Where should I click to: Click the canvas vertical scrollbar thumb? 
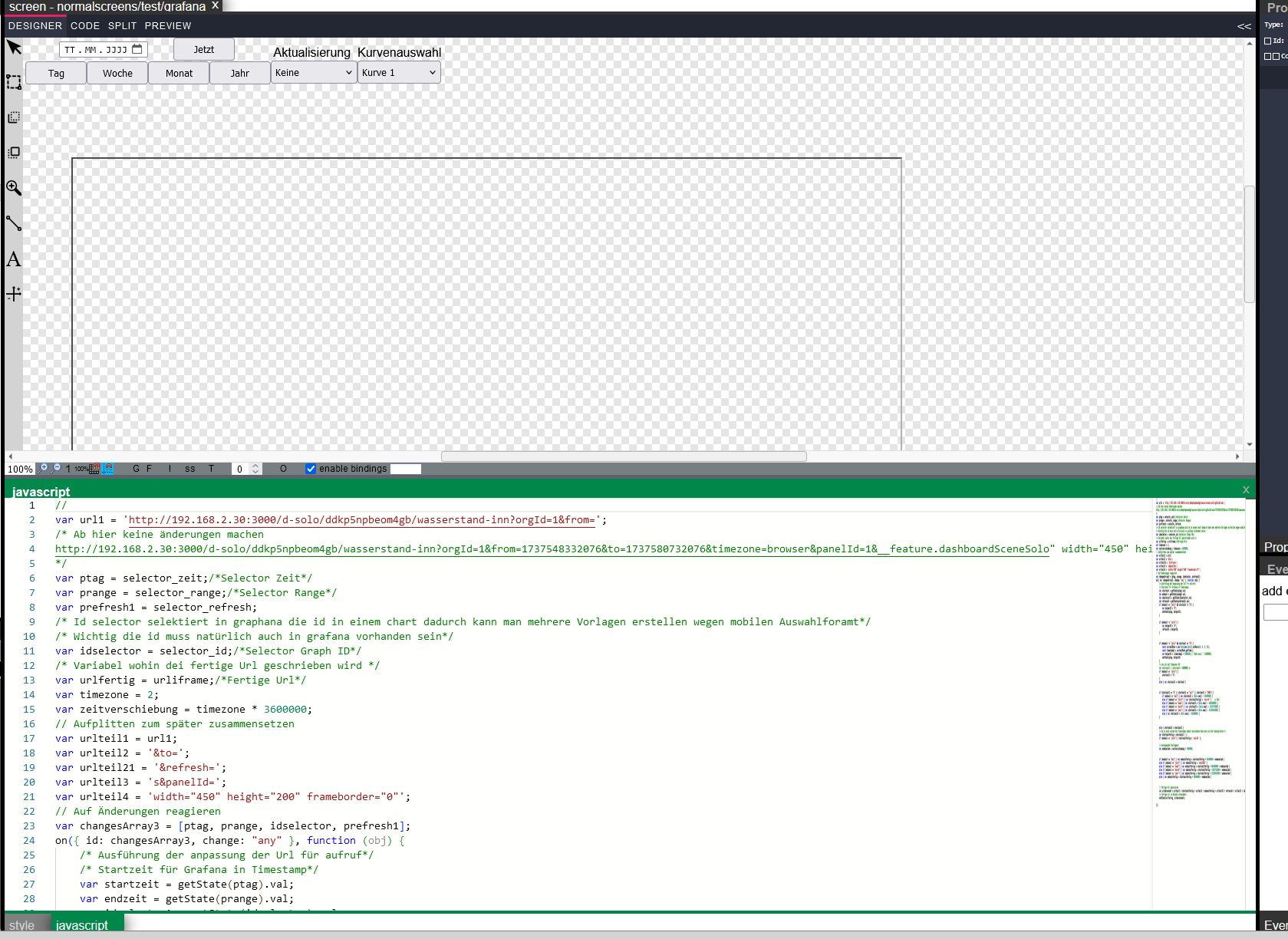(1250, 244)
